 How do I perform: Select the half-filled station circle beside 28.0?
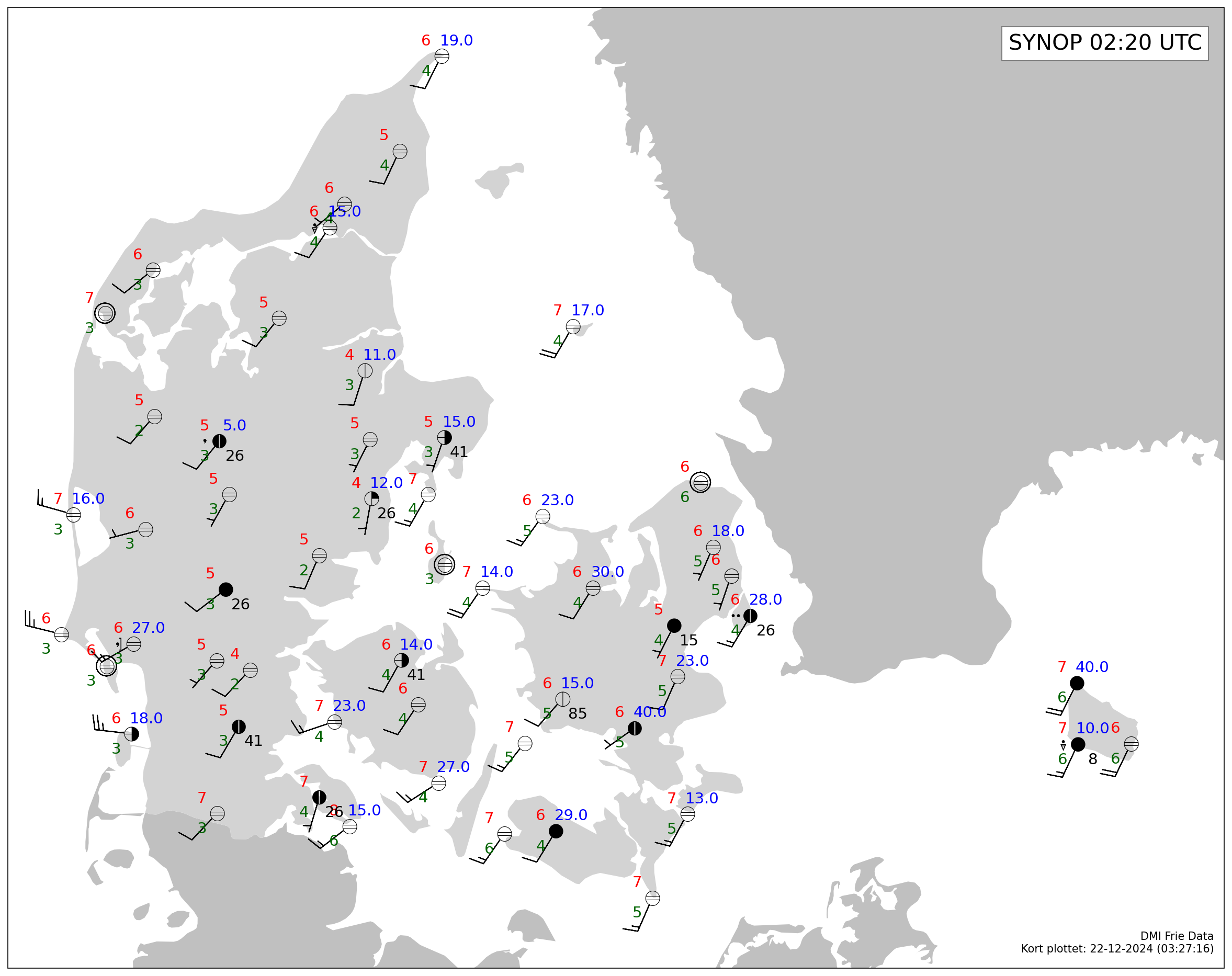pyautogui.click(x=750, y=616)
